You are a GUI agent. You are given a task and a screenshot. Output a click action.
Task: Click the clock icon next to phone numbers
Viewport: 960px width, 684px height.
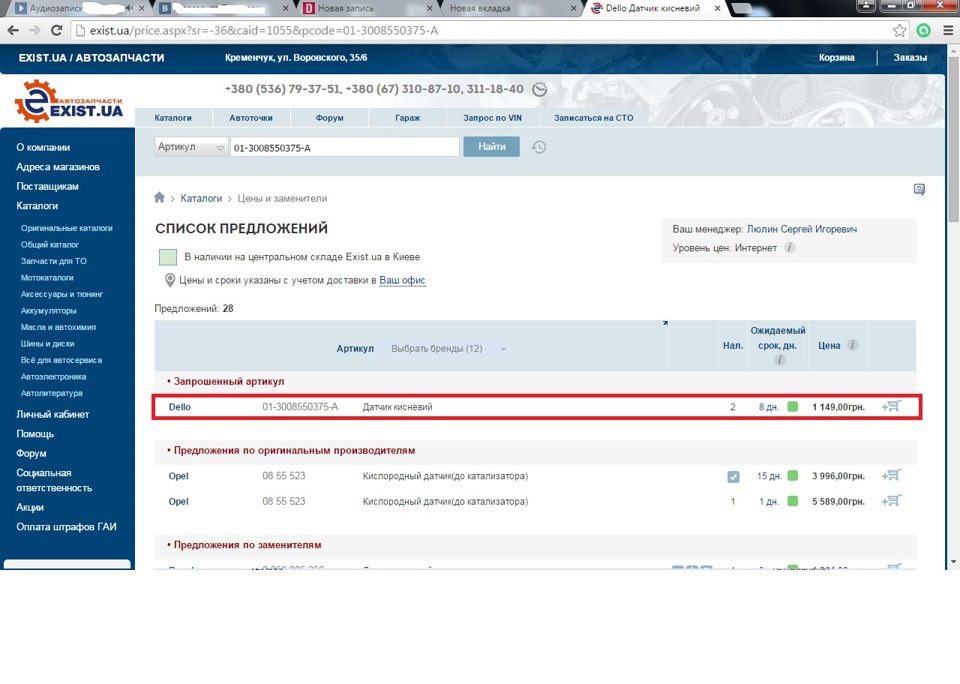point(539,89)
